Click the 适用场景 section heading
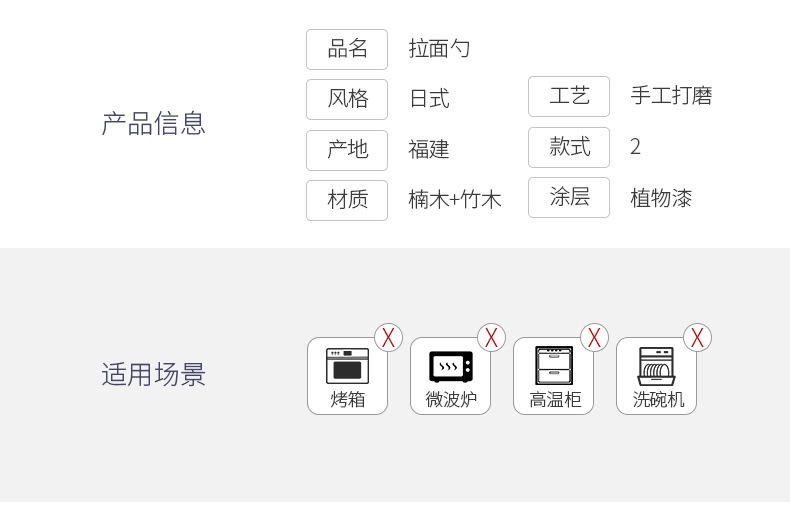 click(x=154, y=374)
